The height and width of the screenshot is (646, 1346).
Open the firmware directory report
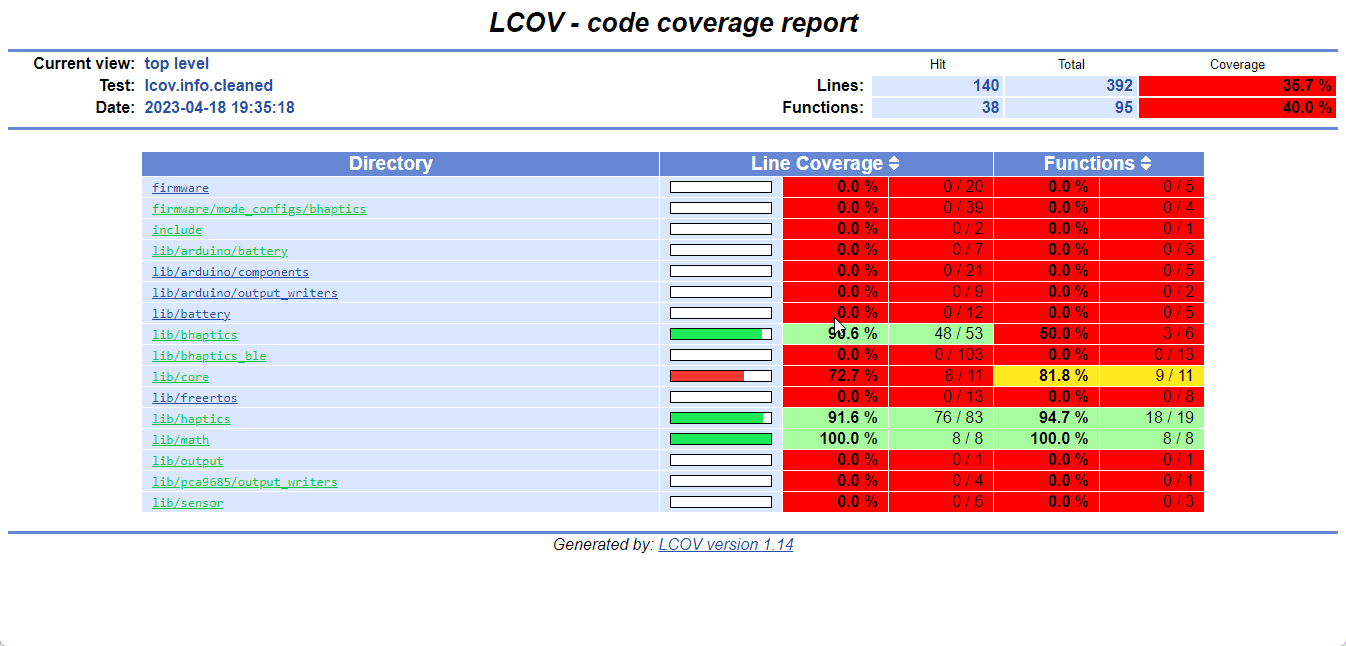click(180, 187)
